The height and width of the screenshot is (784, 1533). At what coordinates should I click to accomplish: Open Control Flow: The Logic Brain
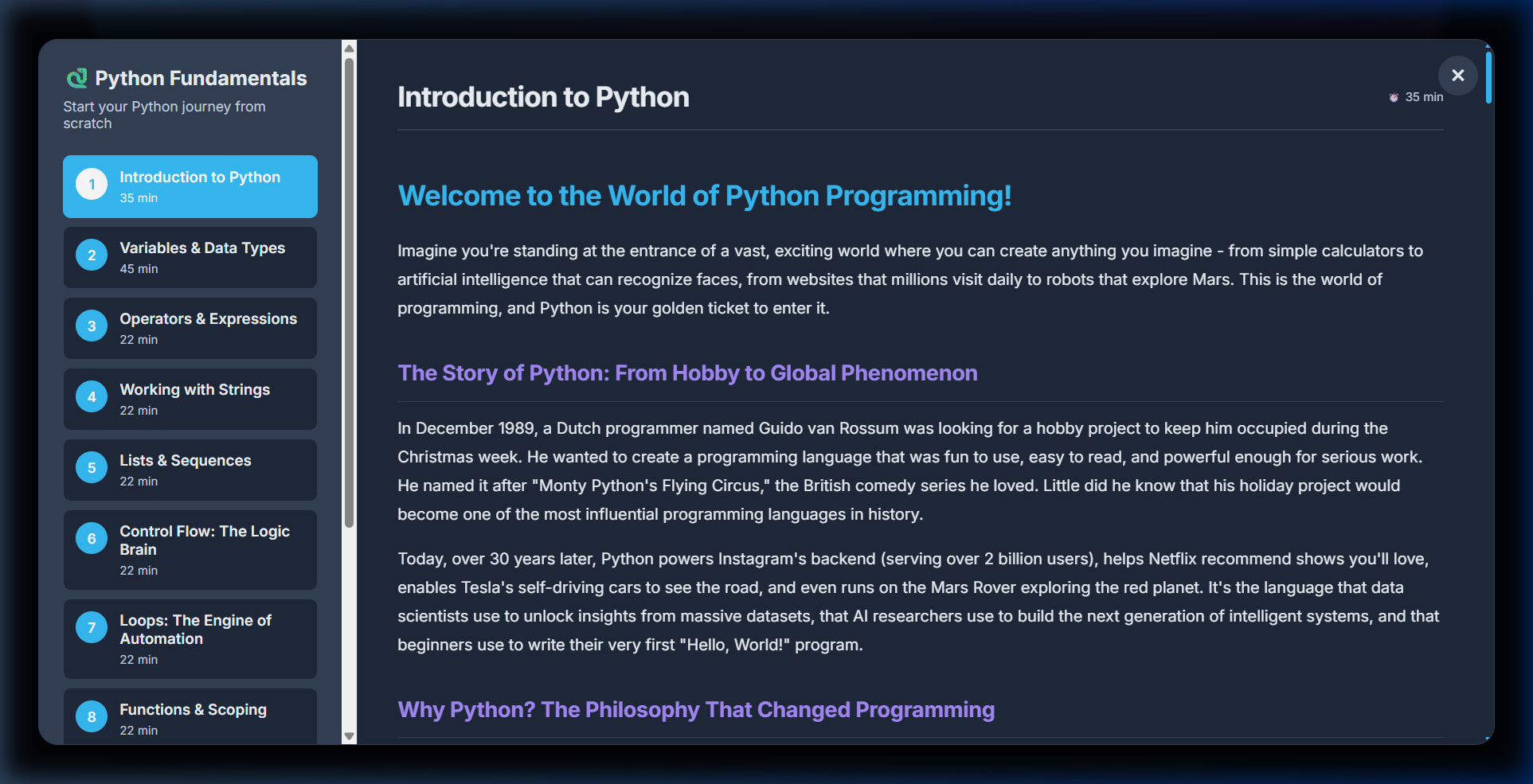click(x=190, y=549)
